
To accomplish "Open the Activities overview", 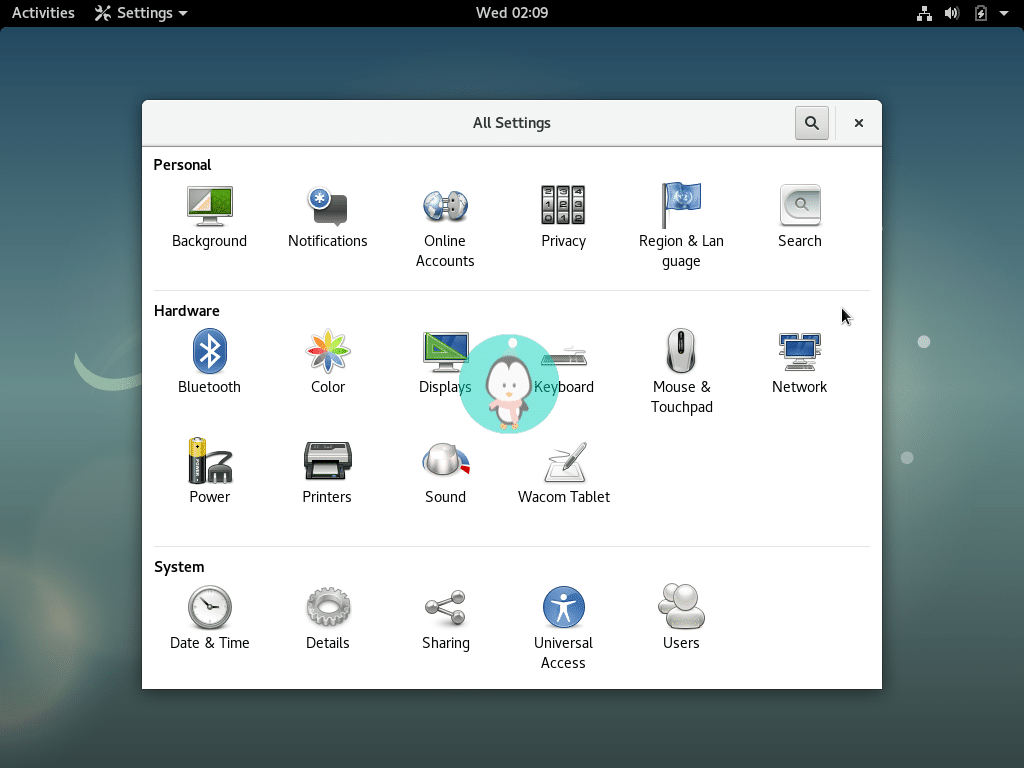I will 42,13.
